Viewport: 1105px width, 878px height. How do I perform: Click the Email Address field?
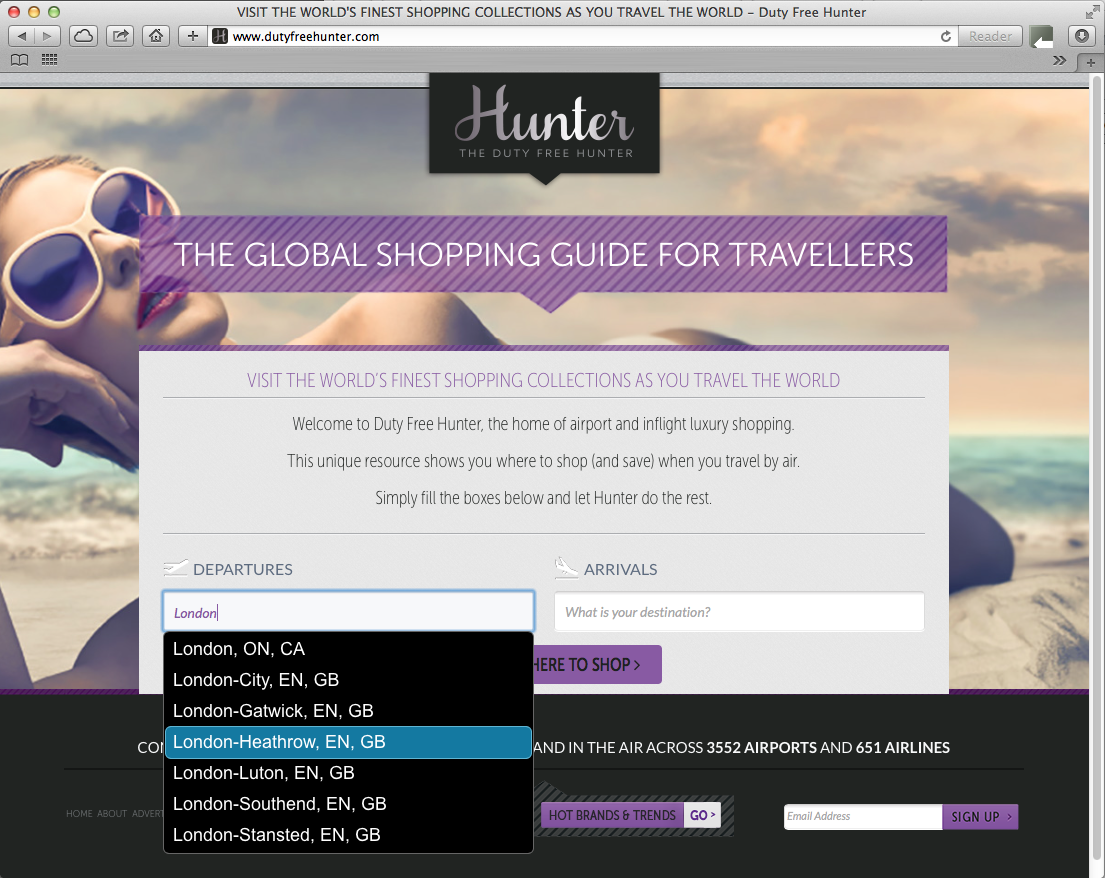[x=863, y=817]
